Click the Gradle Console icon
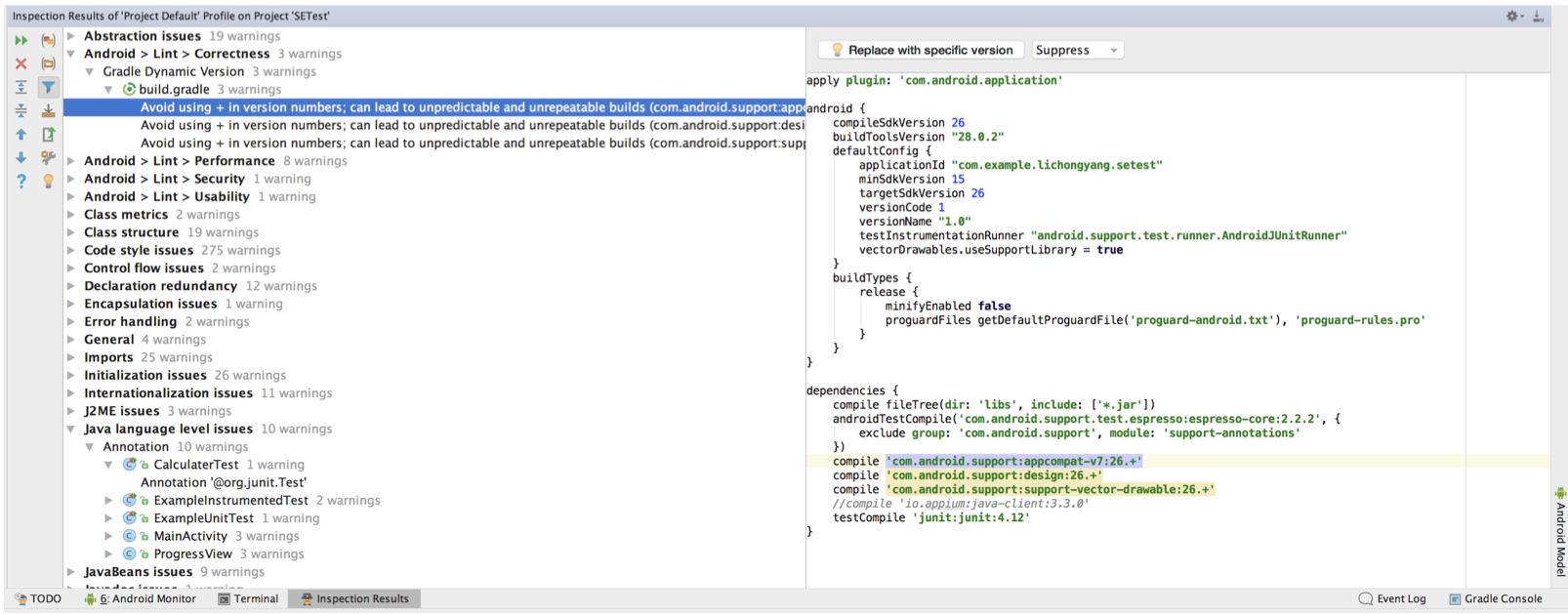The height and width of the screenshot is (615, 1568). pos(1455,598)
